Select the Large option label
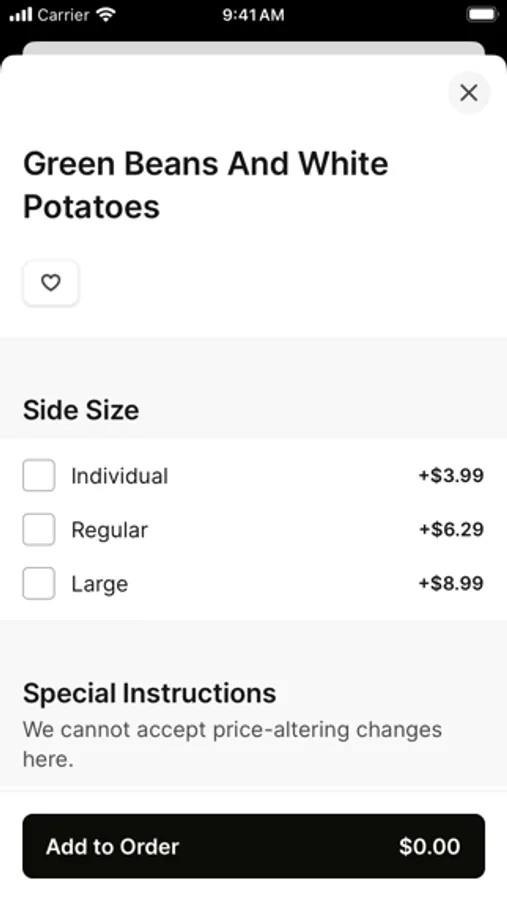 99,584
